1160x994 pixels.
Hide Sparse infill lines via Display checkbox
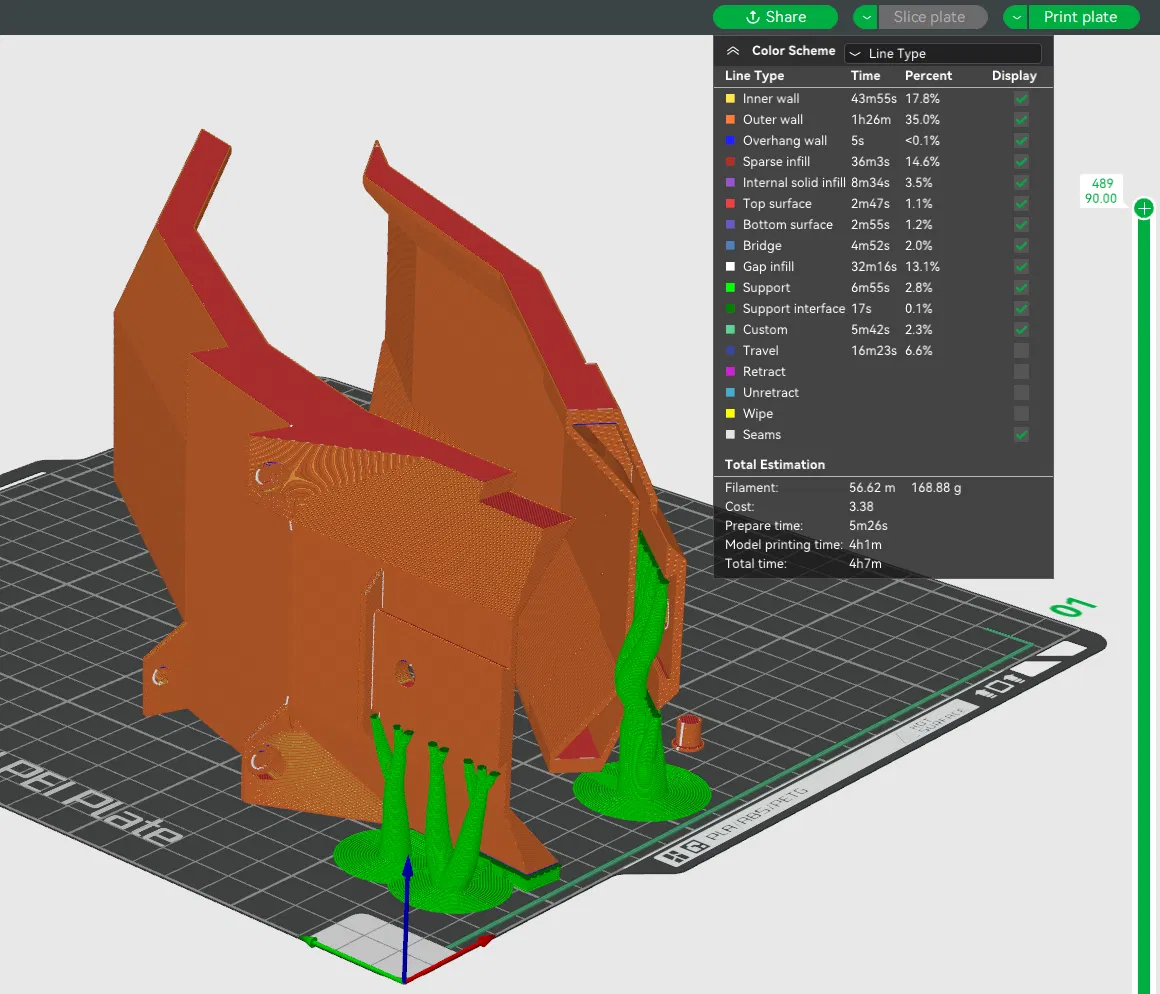(x=1021, y=162)
